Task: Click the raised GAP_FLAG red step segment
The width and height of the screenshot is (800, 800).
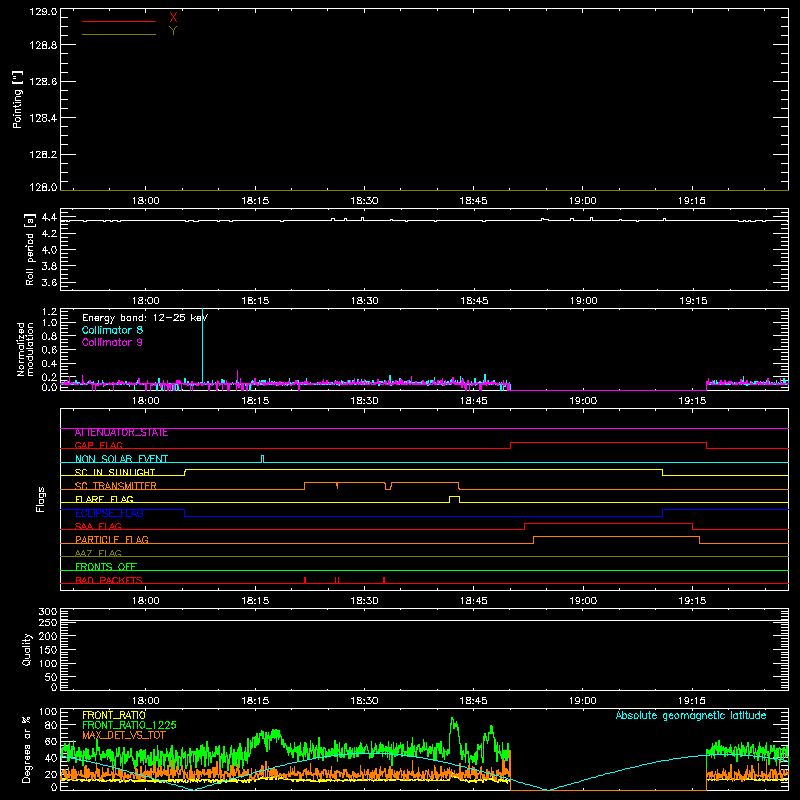Action: (x=608, y=443)
